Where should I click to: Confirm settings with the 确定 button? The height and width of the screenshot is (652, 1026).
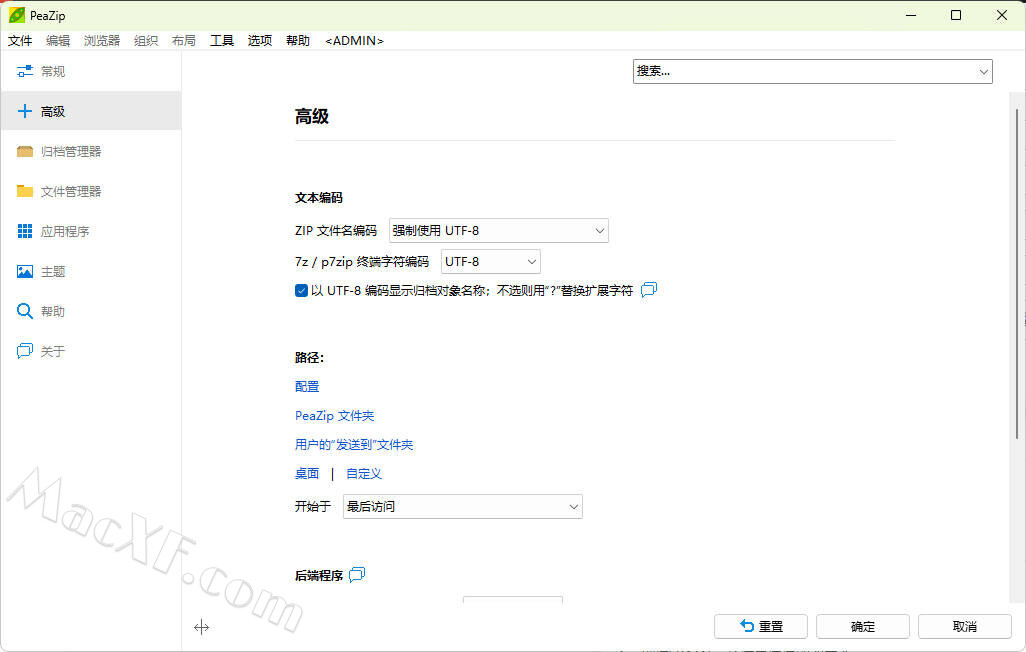pos(862,626)
